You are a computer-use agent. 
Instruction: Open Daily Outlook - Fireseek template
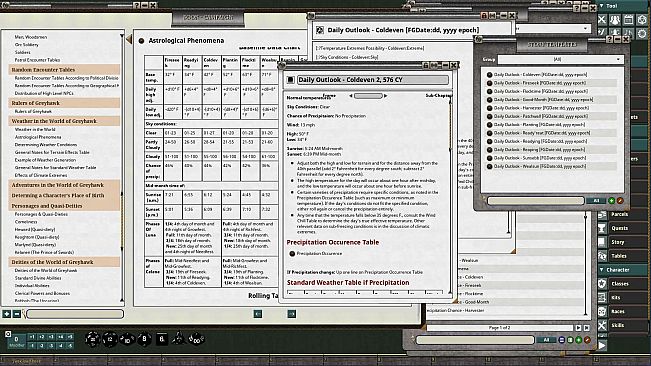click(x=541, y=83)
